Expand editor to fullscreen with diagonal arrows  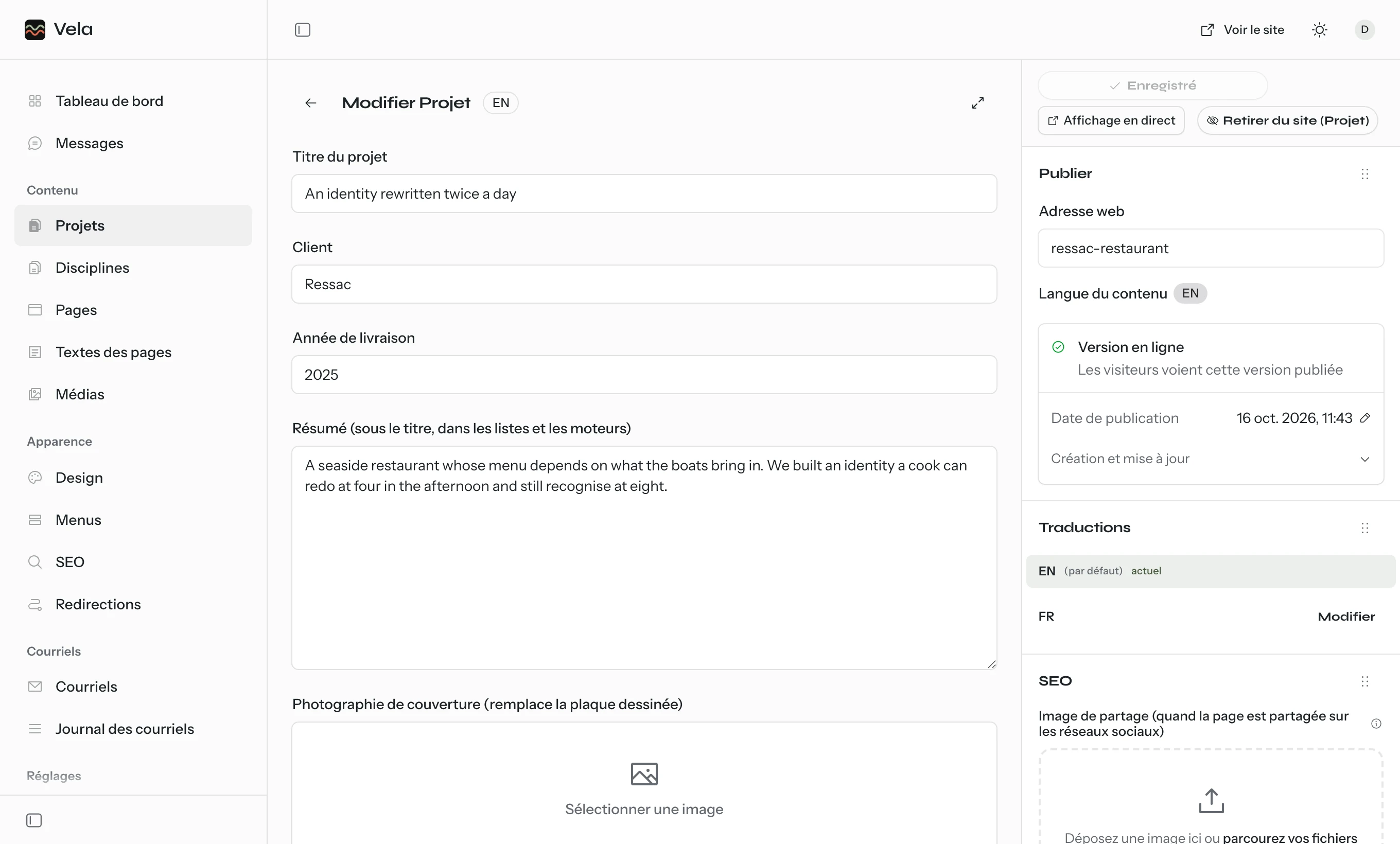click(977, 103)
